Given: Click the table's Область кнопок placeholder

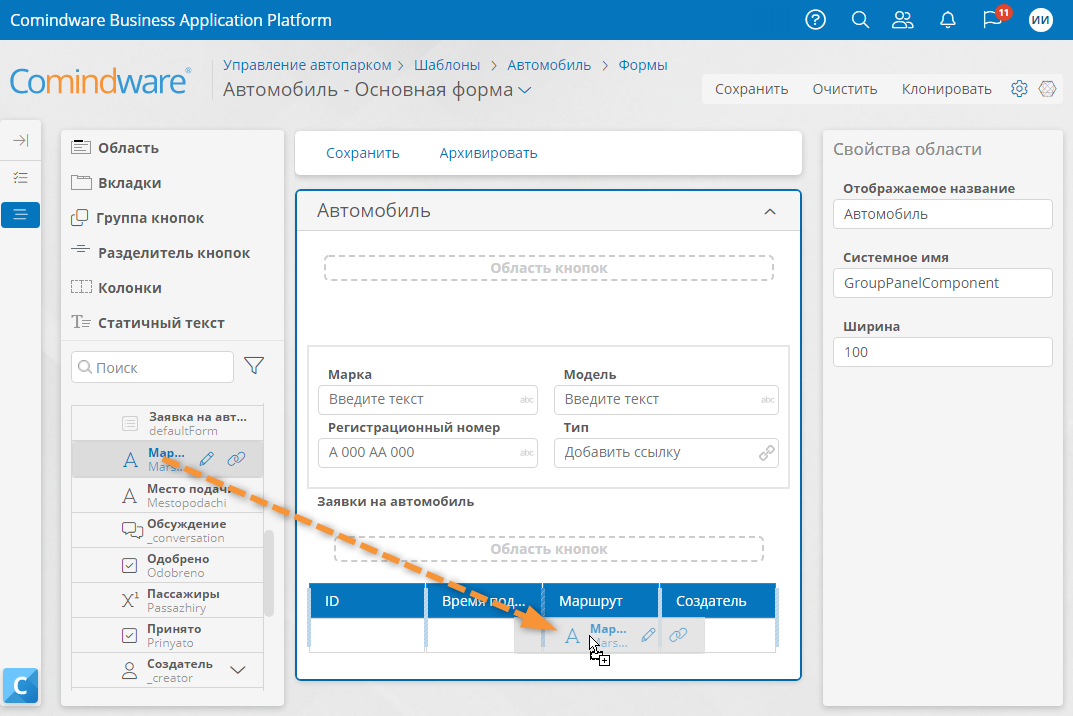Looking at the screenshot, I should 549,549.
